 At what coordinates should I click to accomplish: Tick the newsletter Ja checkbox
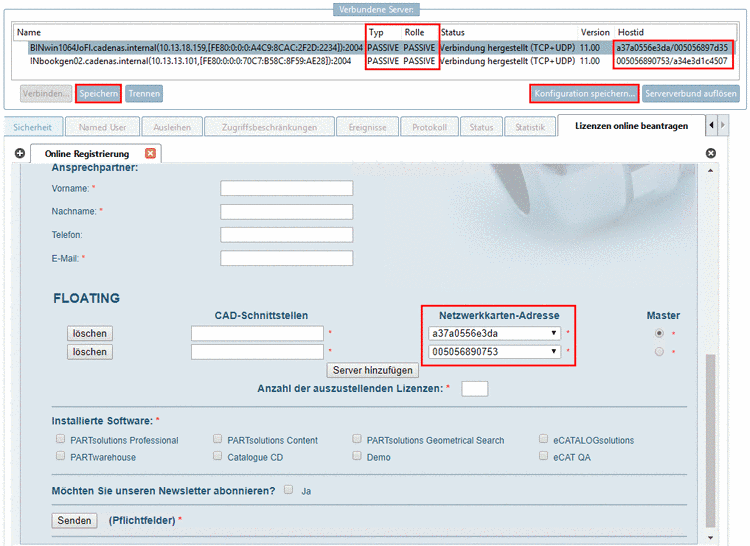pyautogui.click(x=288, y=490)
